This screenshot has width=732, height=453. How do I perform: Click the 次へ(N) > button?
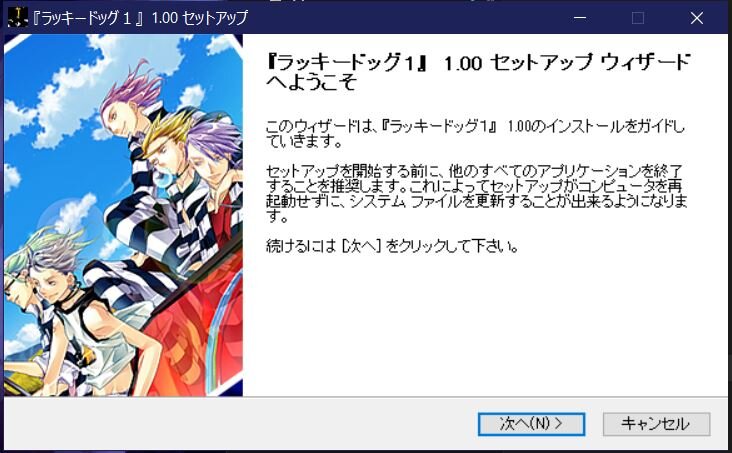point(531,424)
